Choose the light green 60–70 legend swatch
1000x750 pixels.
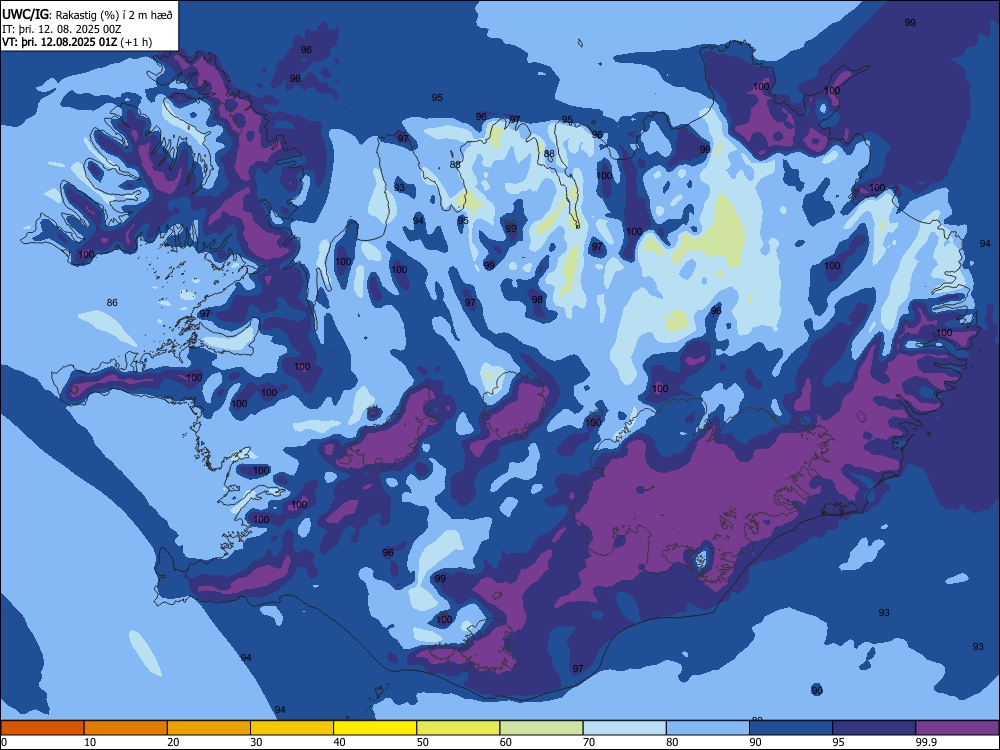click(541, 728)
